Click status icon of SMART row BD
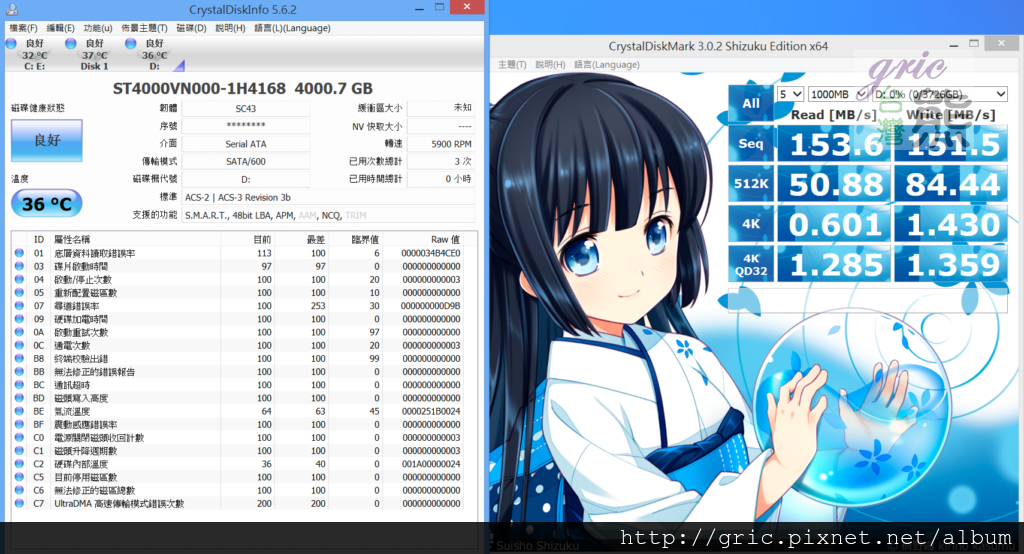Screen dimensions: 1024x554 [19, 398]
